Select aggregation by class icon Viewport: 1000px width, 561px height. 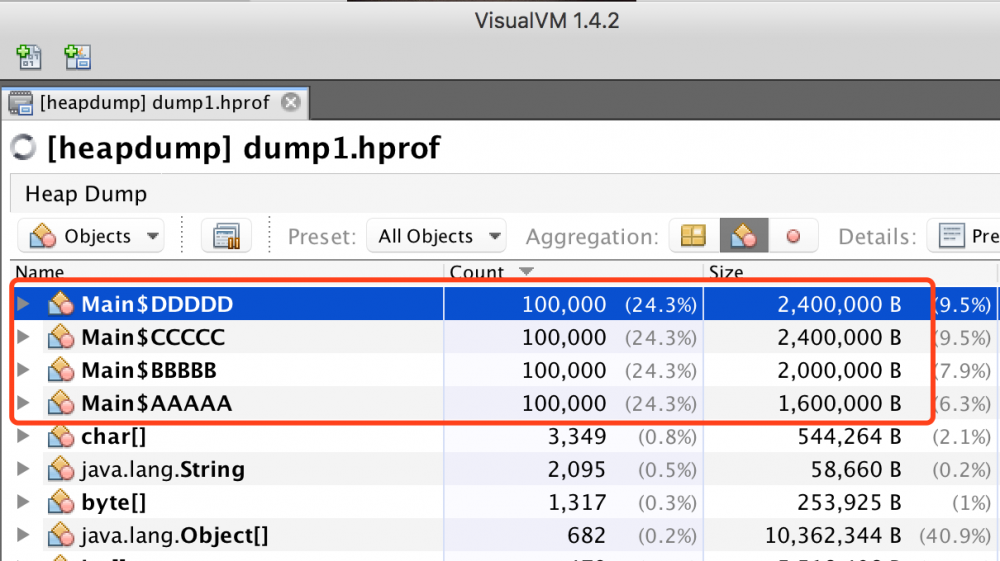(x=744, y=236)
